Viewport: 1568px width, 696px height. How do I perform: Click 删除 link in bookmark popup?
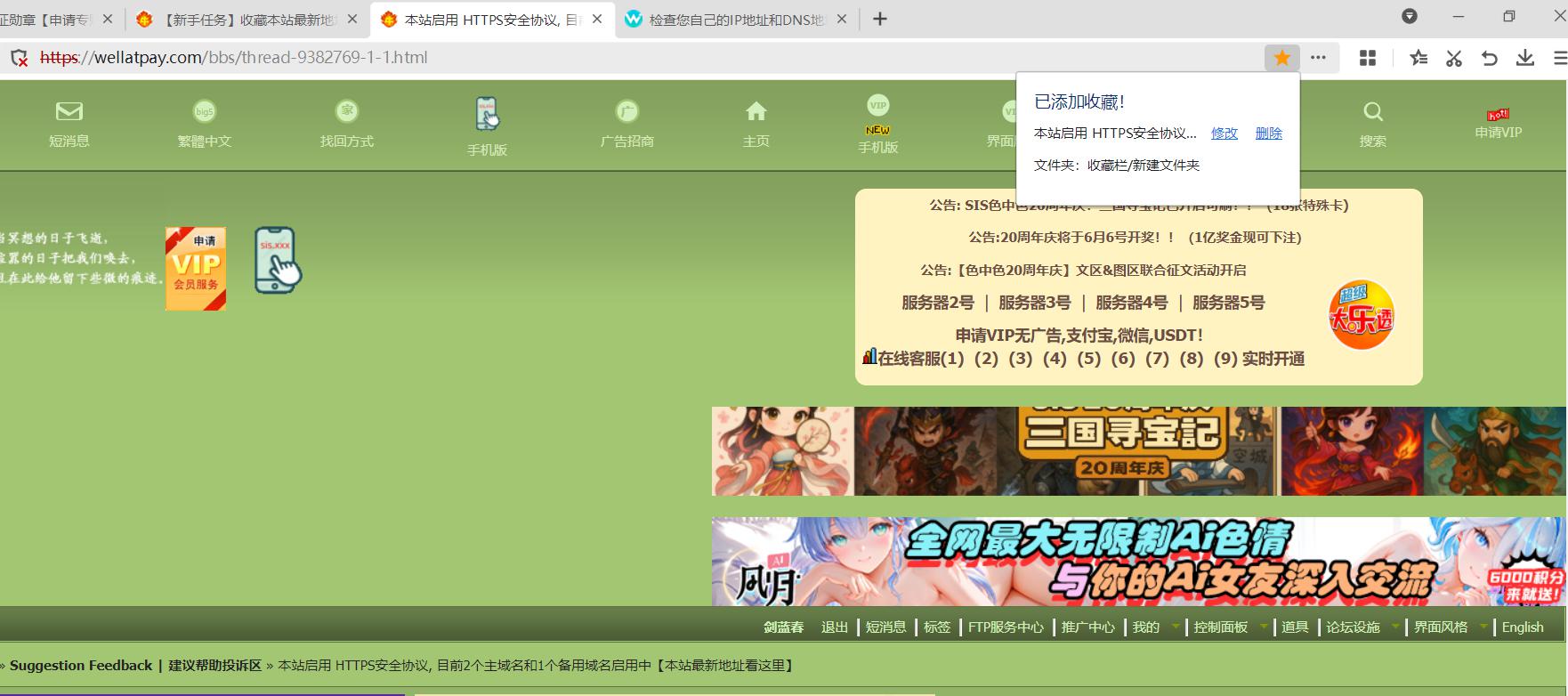[x=1269, y=134]
